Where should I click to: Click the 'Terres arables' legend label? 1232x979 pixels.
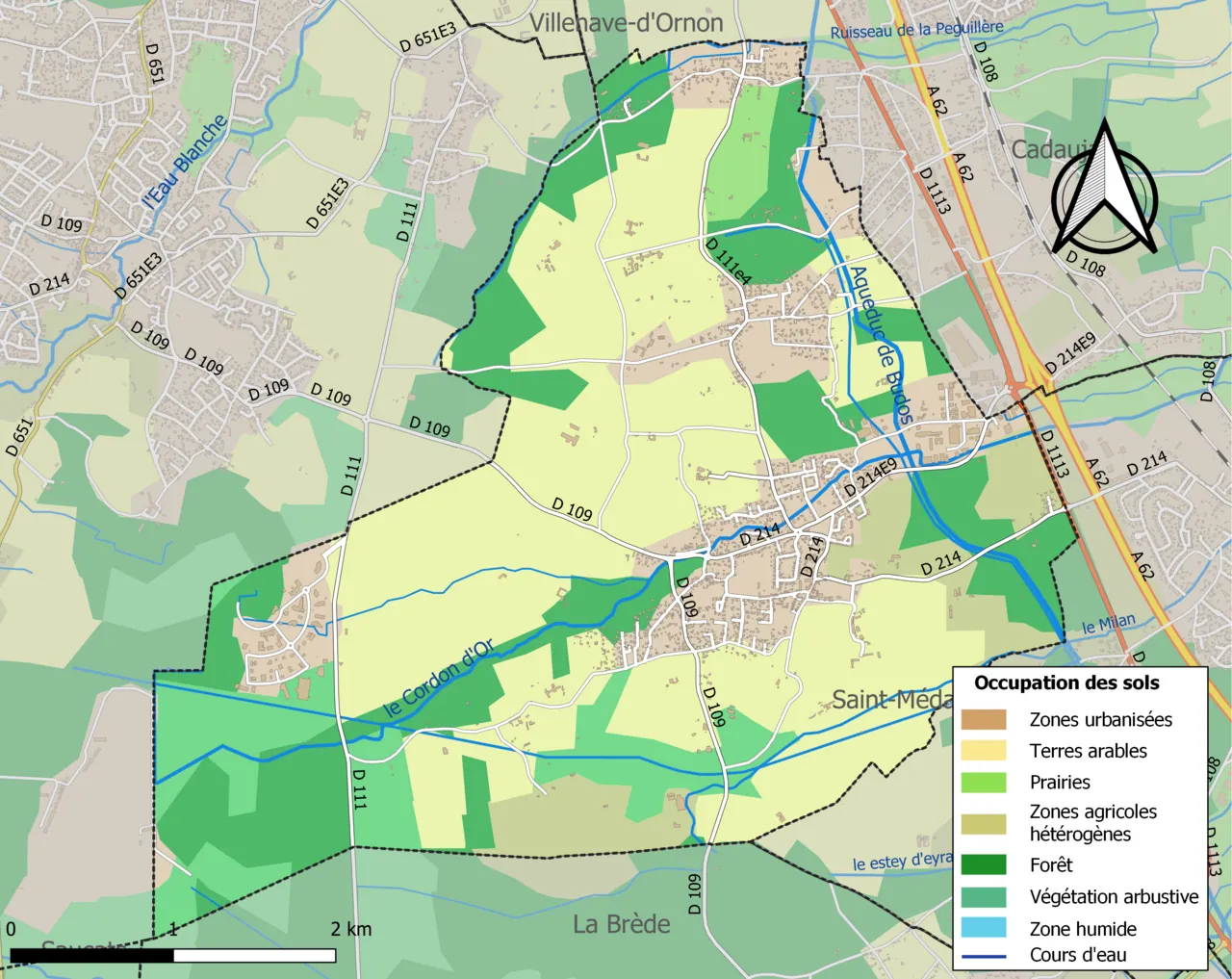click(x=1089, y=751)
